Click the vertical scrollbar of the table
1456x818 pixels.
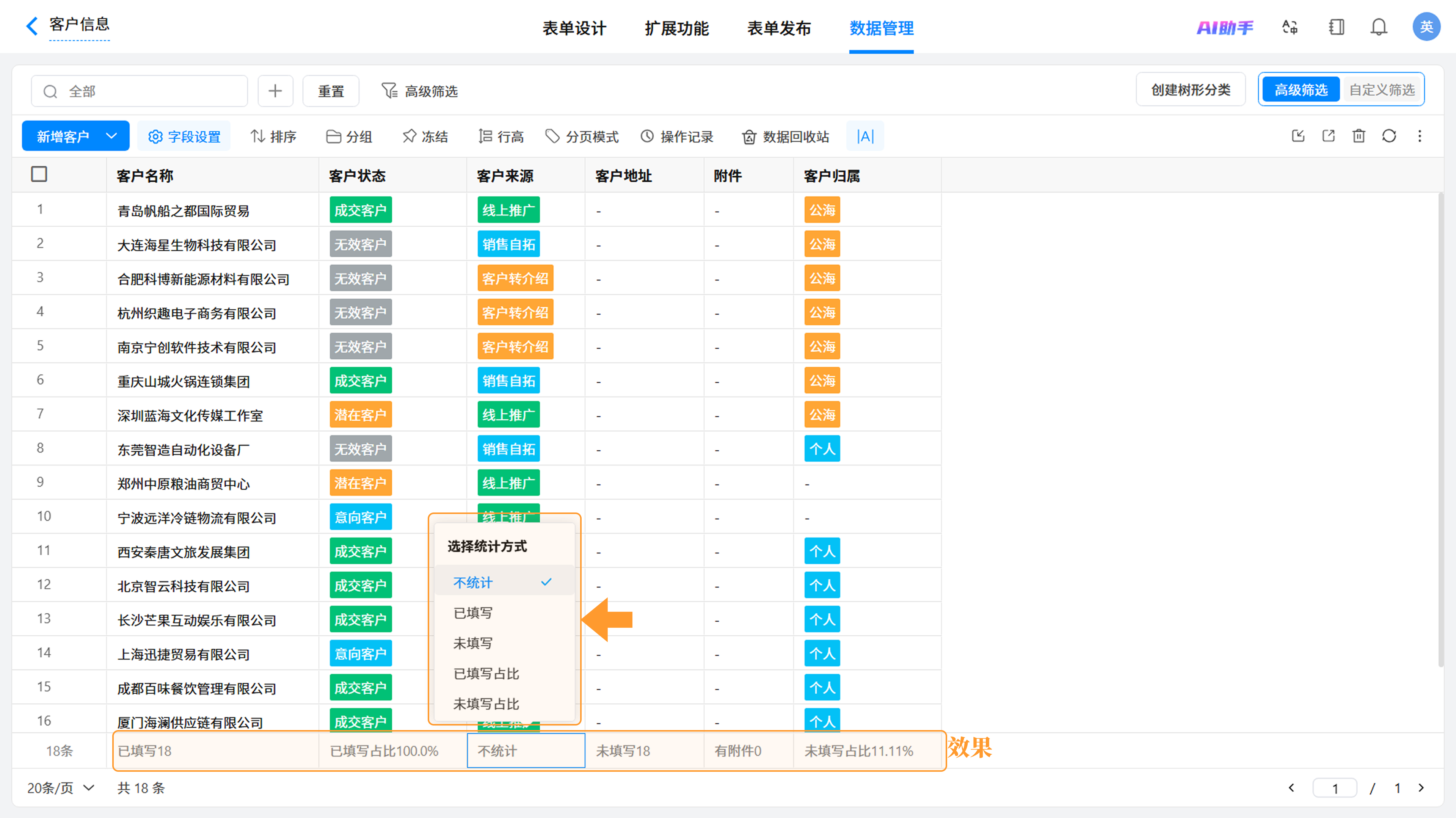click(1441, 429)
